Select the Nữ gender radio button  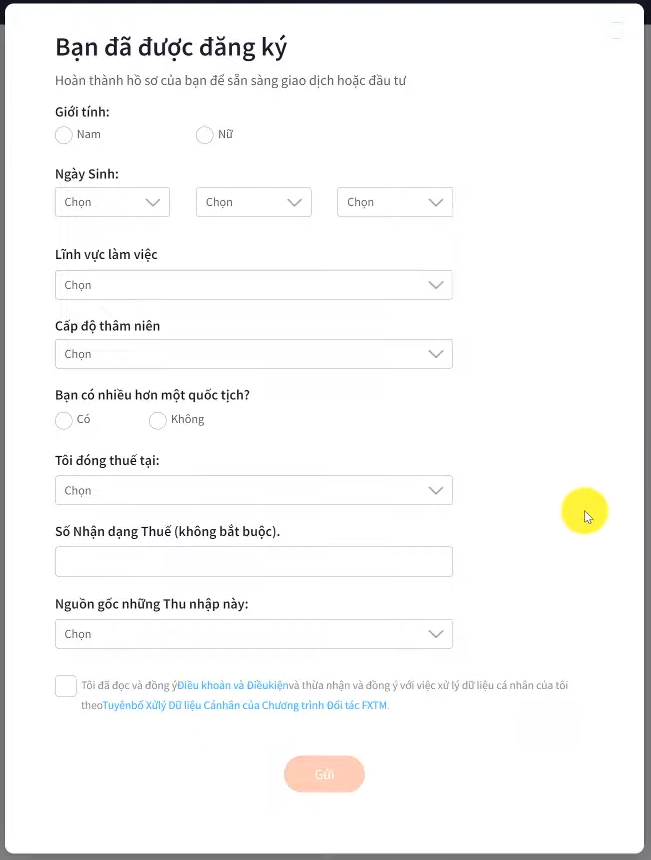[x=205, y=135]
